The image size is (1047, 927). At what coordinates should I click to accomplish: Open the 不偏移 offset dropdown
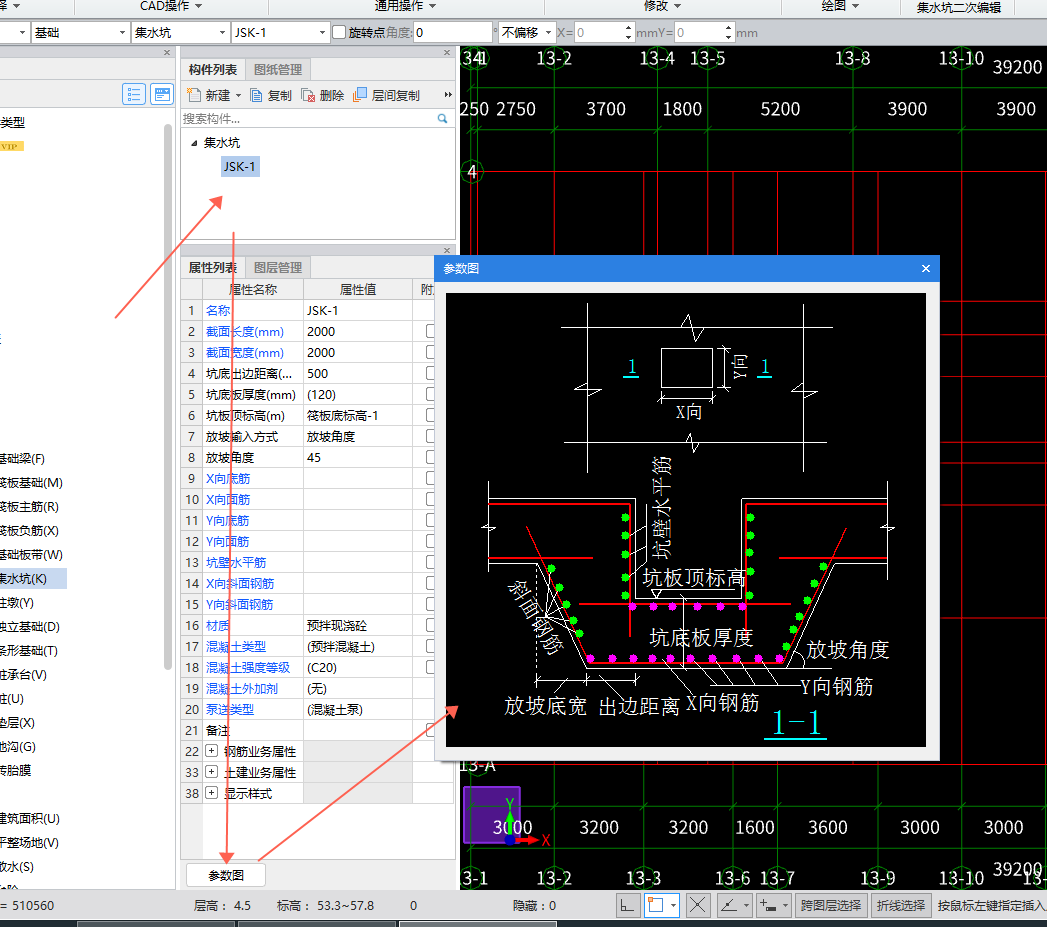coord(549,33)
